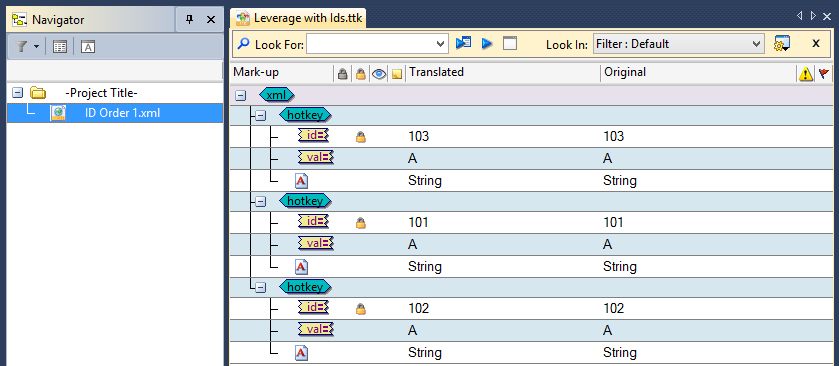
Task: Collapse the -Project Title- folder
Action: coord(18,93)
